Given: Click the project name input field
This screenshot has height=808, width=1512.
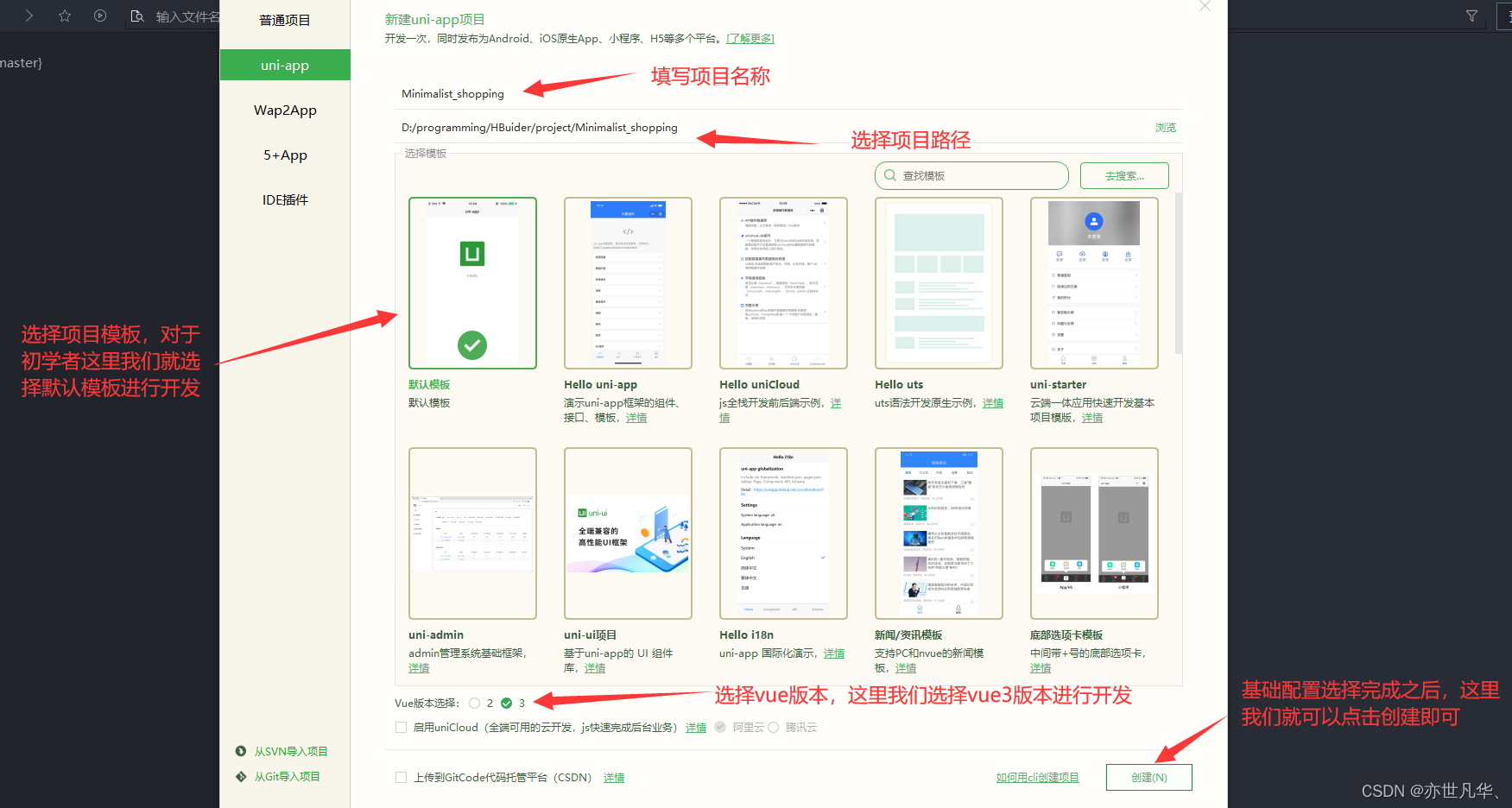Looking at the screenshot, I should (x=788, y=93).
